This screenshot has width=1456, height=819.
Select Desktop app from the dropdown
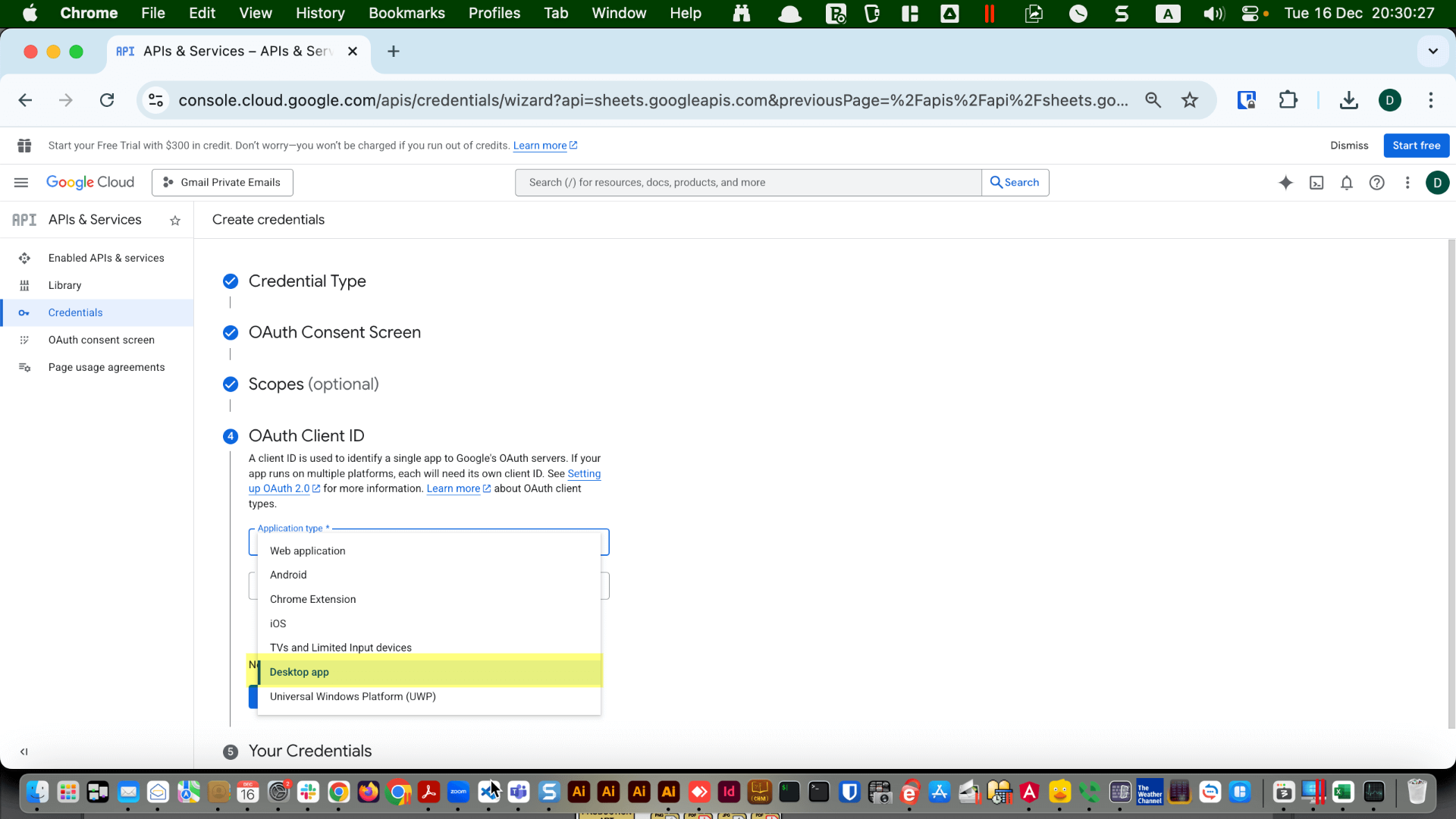(299, 672)
